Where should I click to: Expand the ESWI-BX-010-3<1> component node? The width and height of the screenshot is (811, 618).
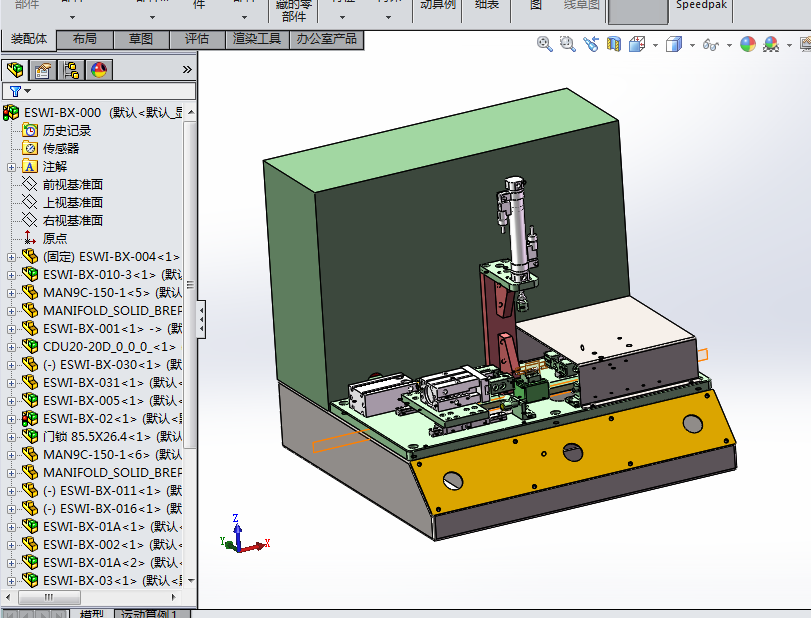point(12,275)
